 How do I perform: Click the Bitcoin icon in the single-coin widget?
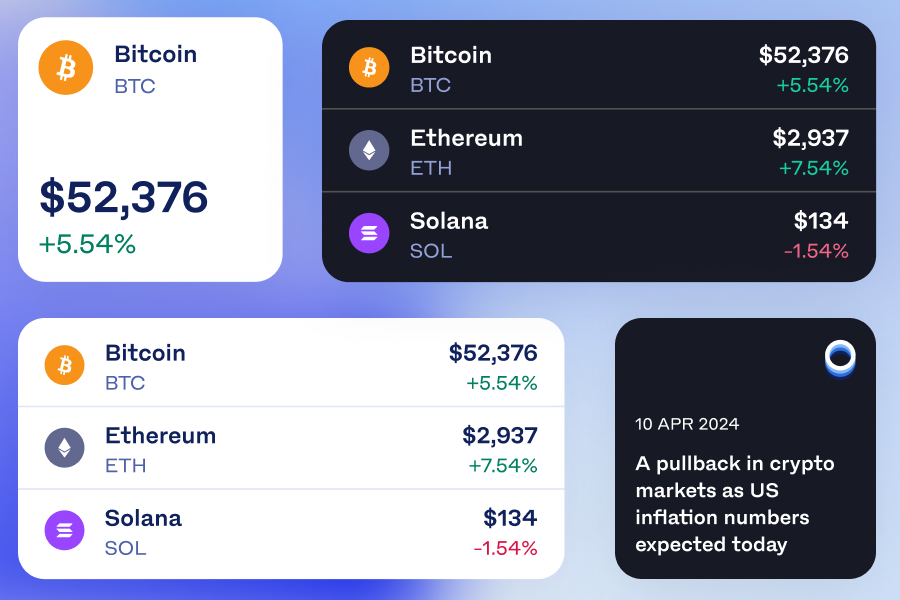(65, 68)
